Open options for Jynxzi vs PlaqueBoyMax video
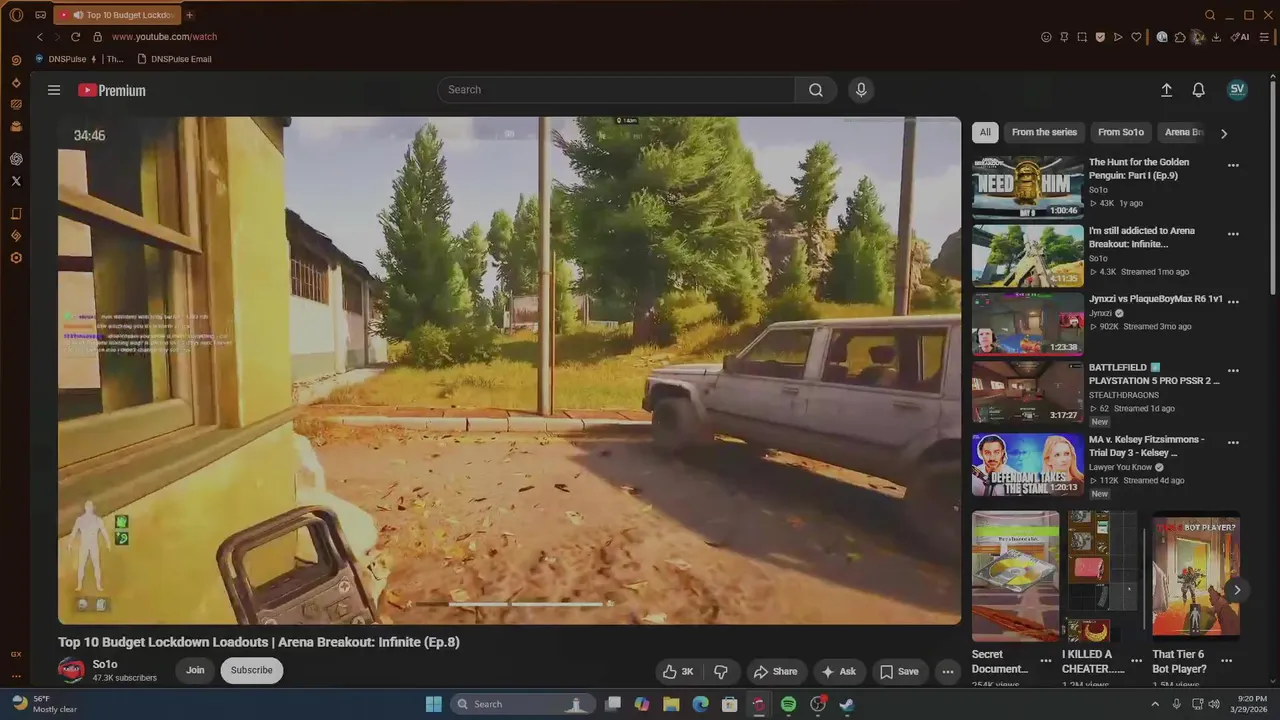The height and width of the screenshot is (720, 1280). 1233,301
